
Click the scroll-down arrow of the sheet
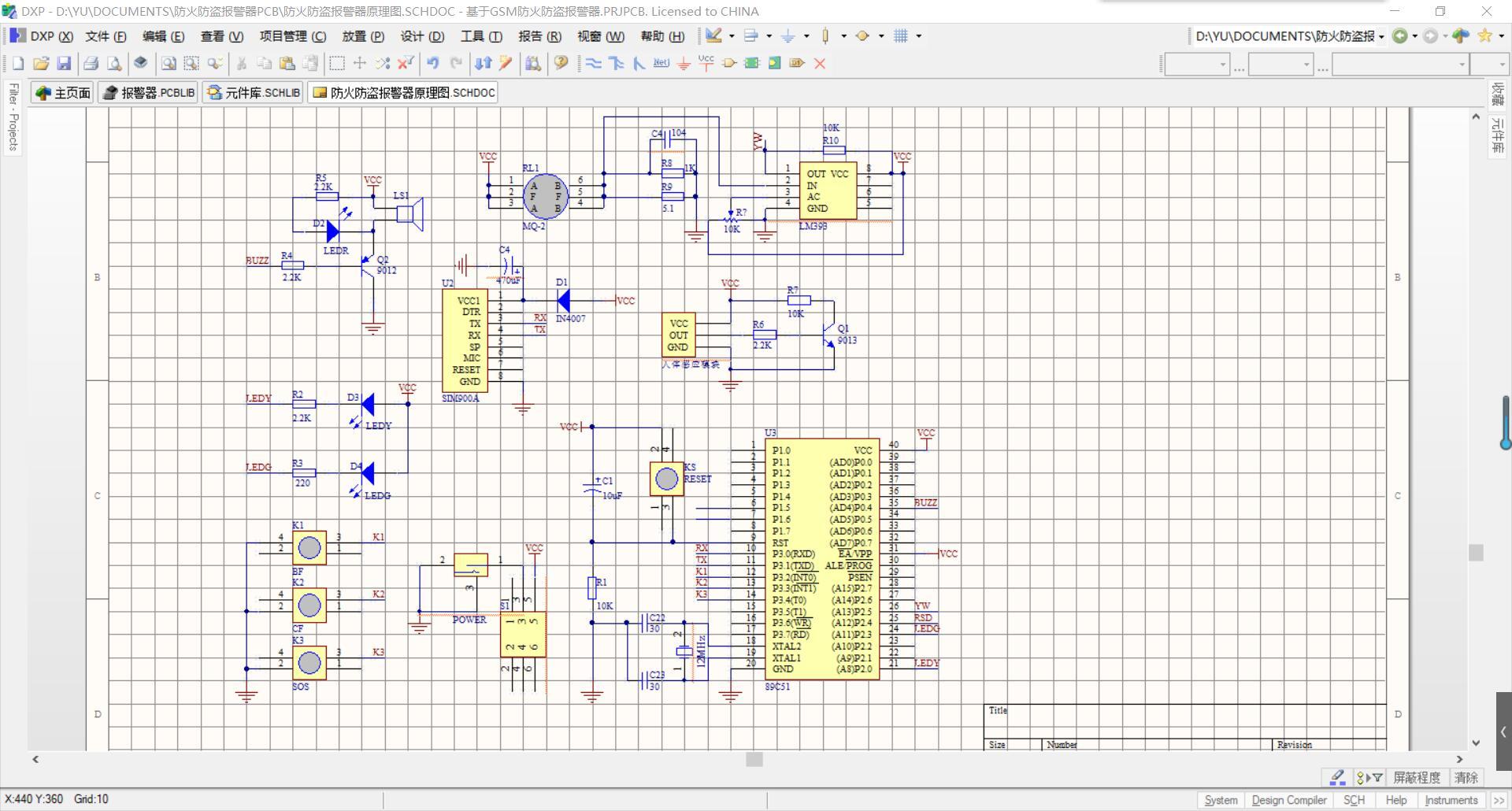[x=1476, y=742]
